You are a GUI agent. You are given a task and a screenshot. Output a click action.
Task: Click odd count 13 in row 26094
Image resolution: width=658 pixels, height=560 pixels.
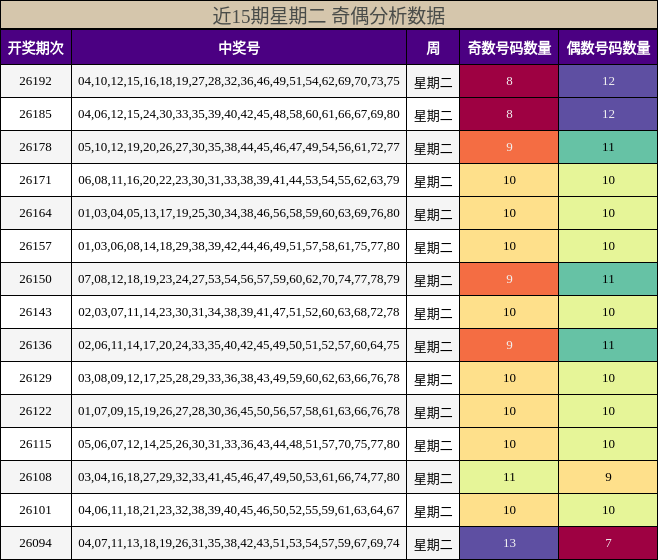pos(509,543)
